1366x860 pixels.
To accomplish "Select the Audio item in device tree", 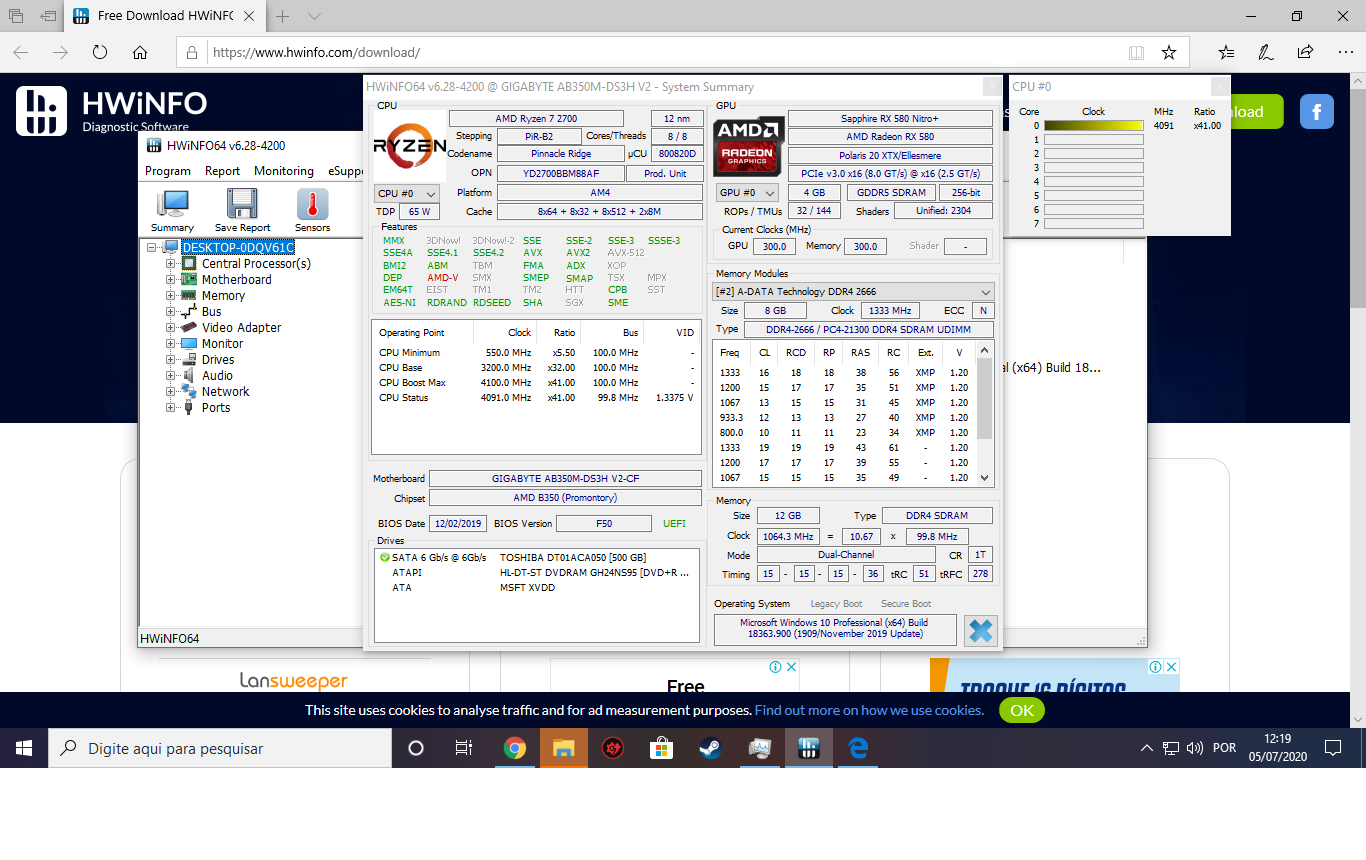I will coord(217,376).
